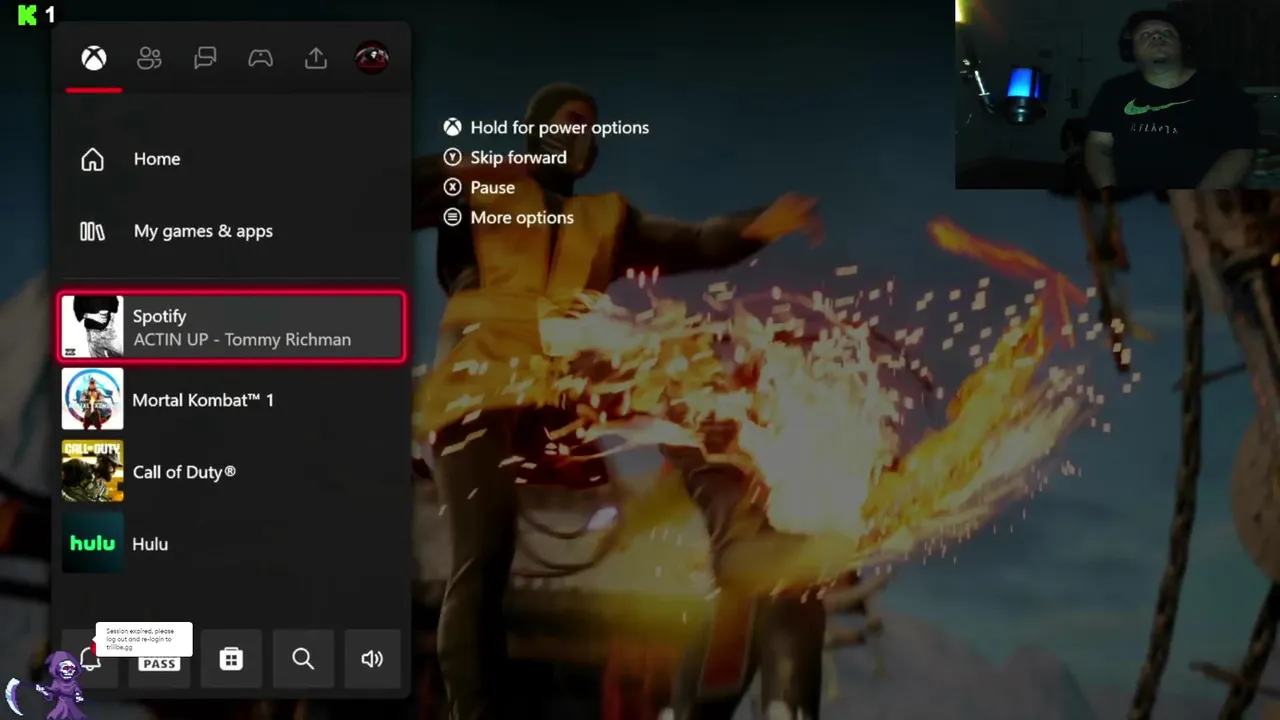Open the audio volume icon

[x=372, y=658]
